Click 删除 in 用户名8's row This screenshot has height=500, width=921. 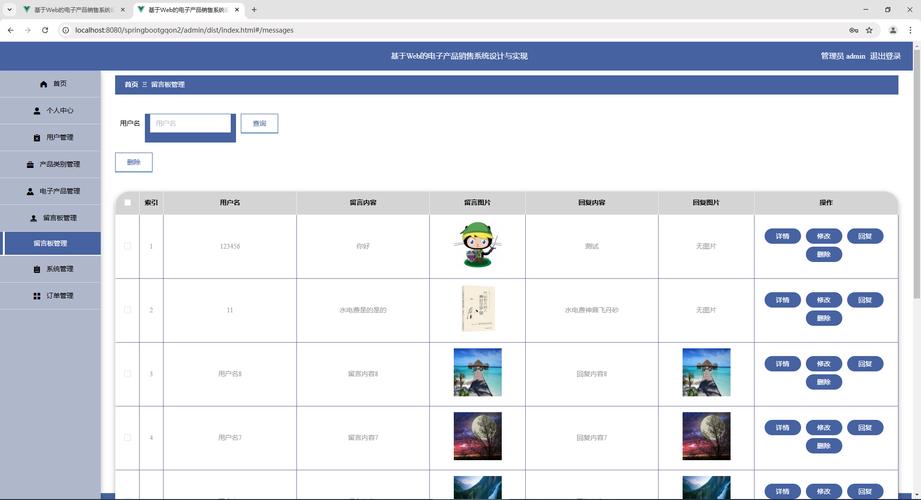(823, 382)
